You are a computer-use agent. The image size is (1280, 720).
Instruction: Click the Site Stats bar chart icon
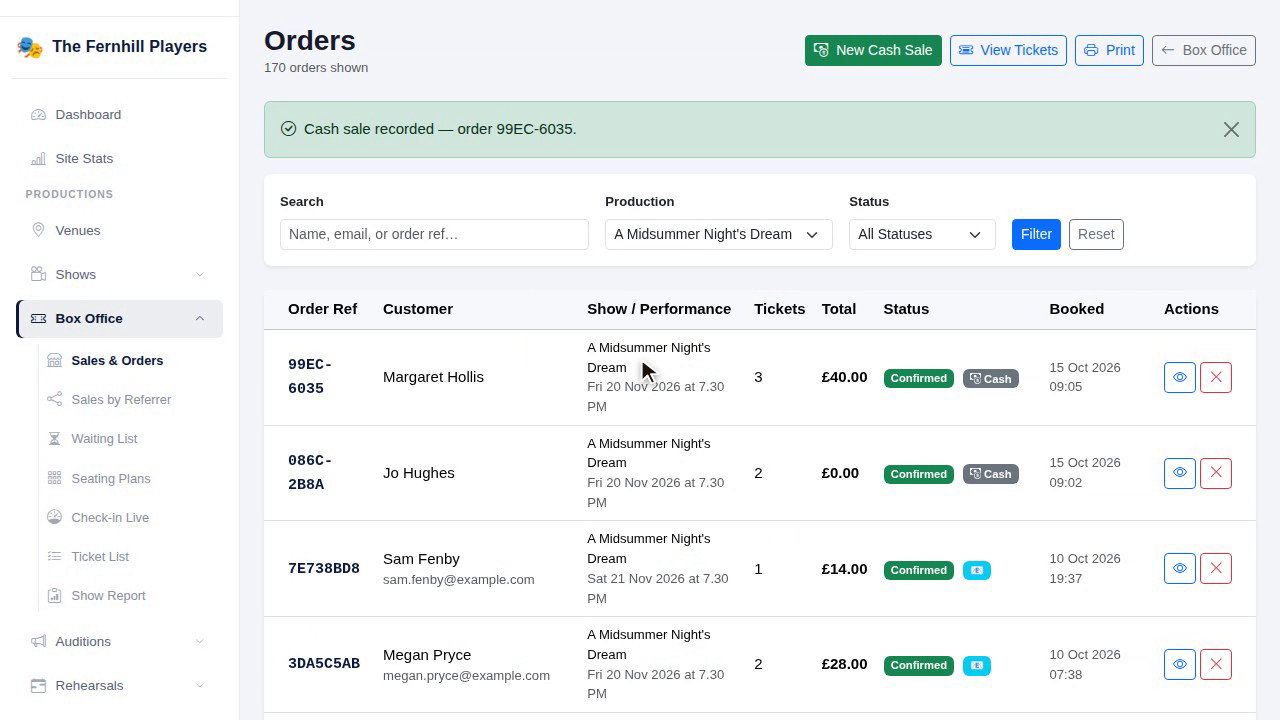(x=38, y=159)
